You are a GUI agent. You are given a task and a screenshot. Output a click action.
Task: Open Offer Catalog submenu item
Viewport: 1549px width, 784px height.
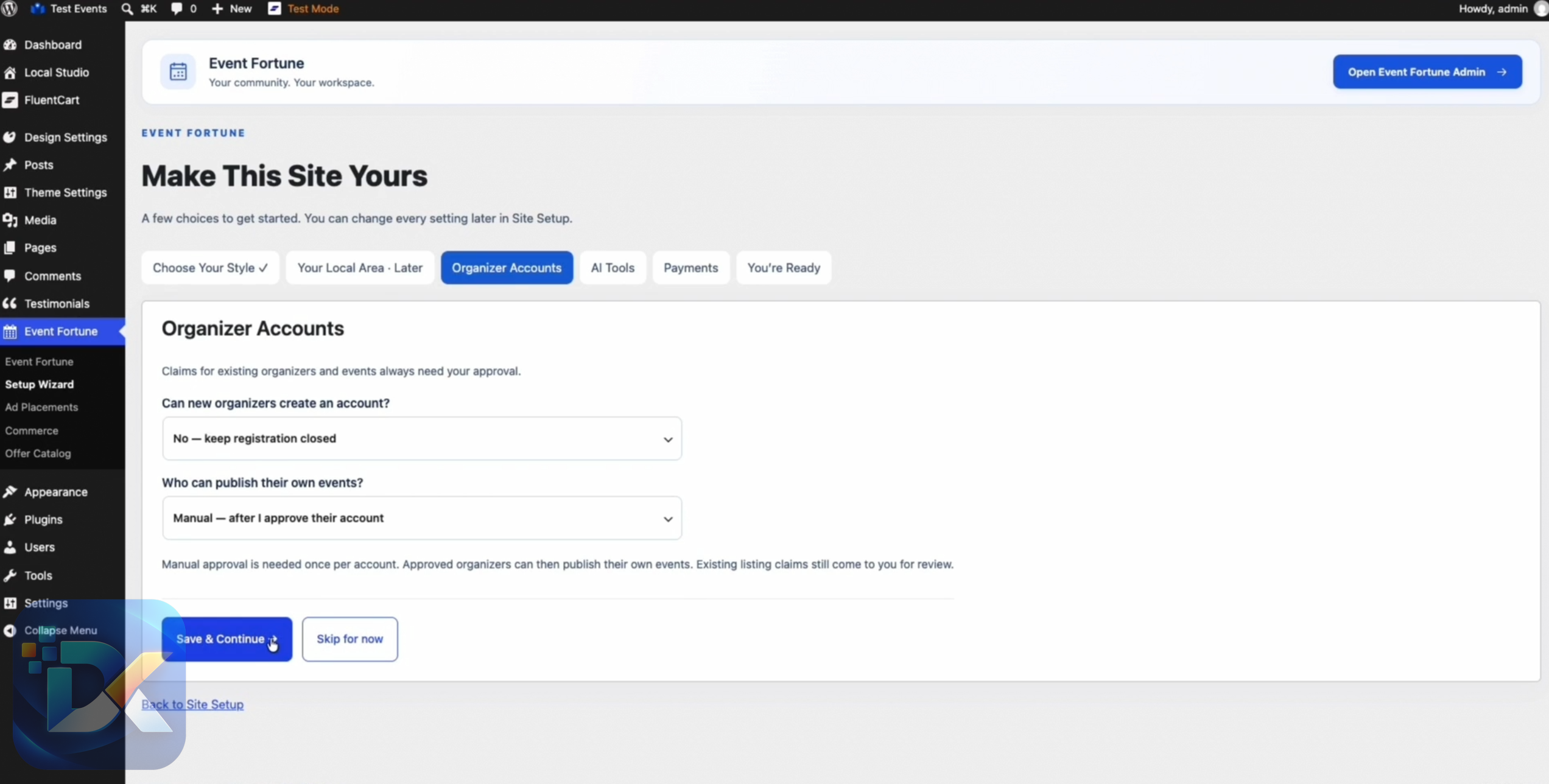pyautogui.click(x=38, y=453)
